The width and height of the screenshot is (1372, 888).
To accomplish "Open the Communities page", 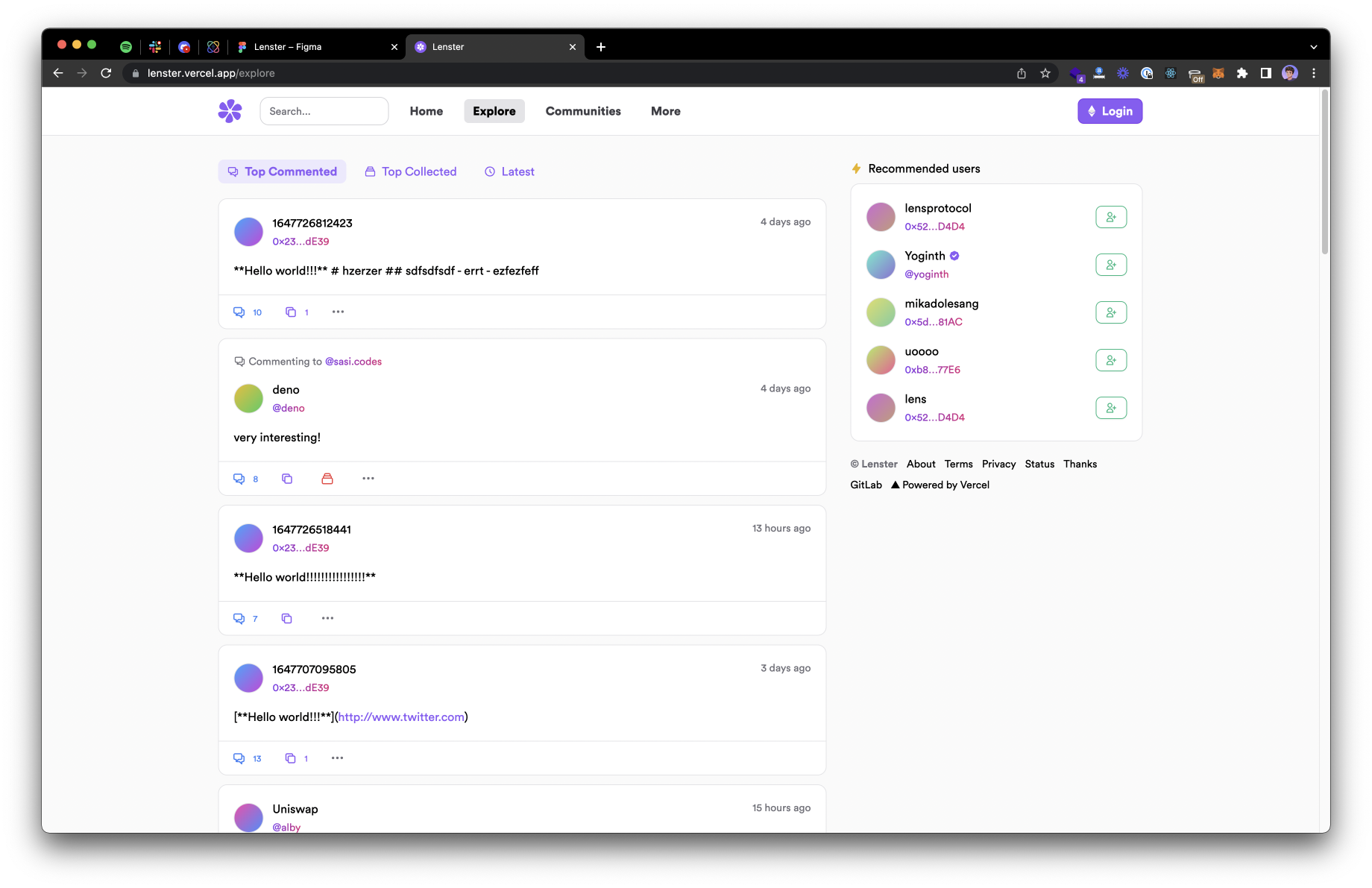I will 583,111.
